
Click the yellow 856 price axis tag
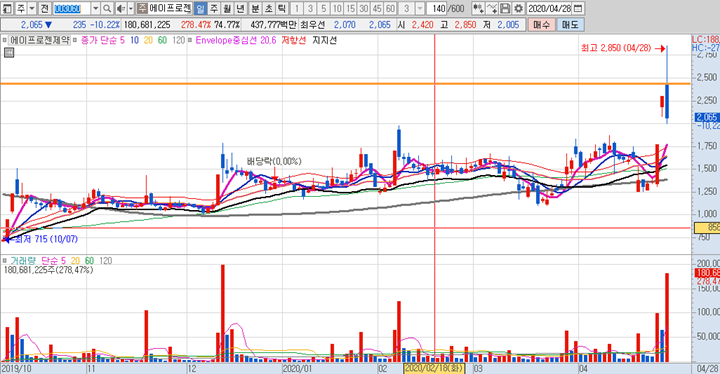pos(707,227)
